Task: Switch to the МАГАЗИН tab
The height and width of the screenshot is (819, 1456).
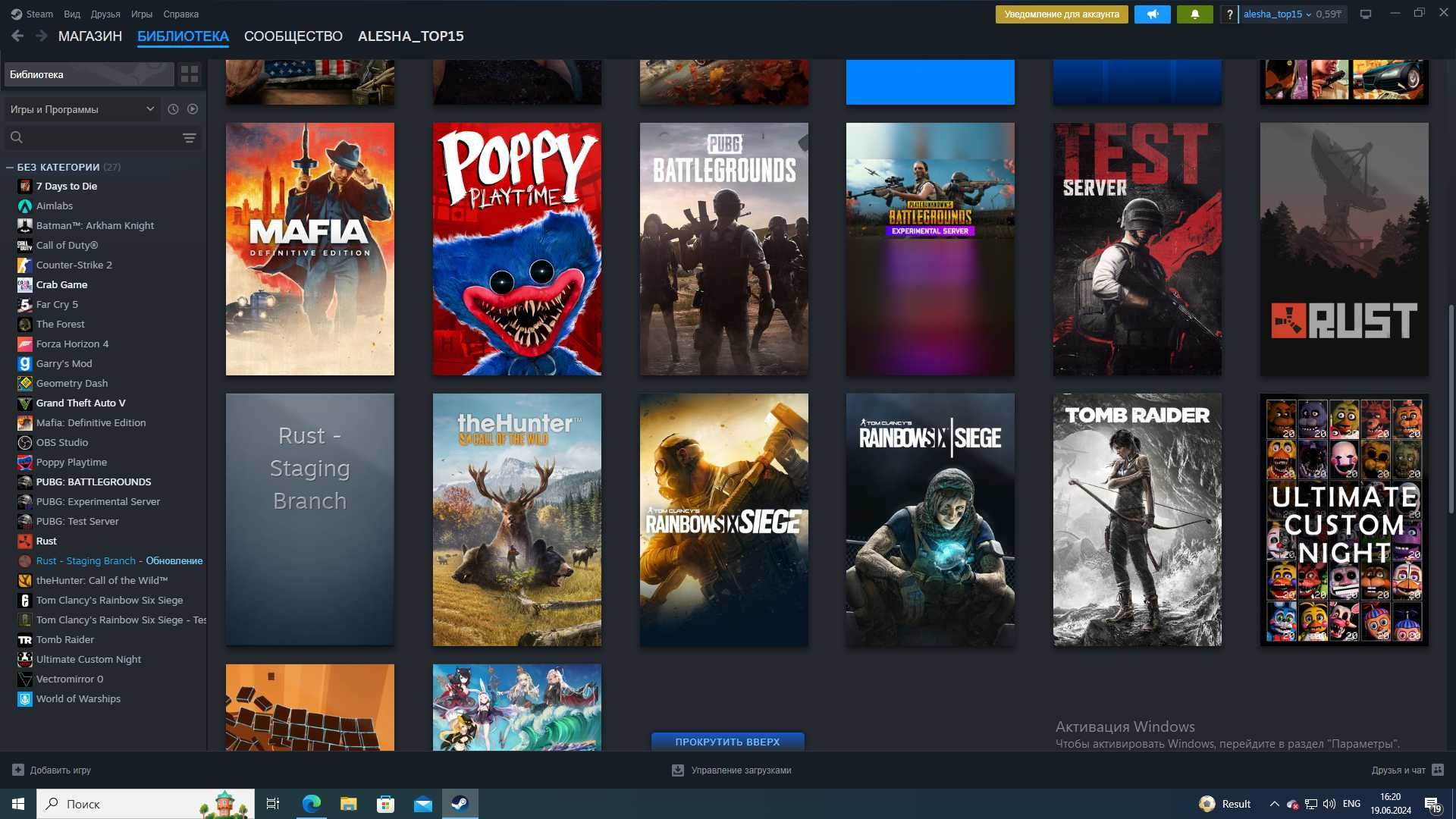Action: pos(90,36)
